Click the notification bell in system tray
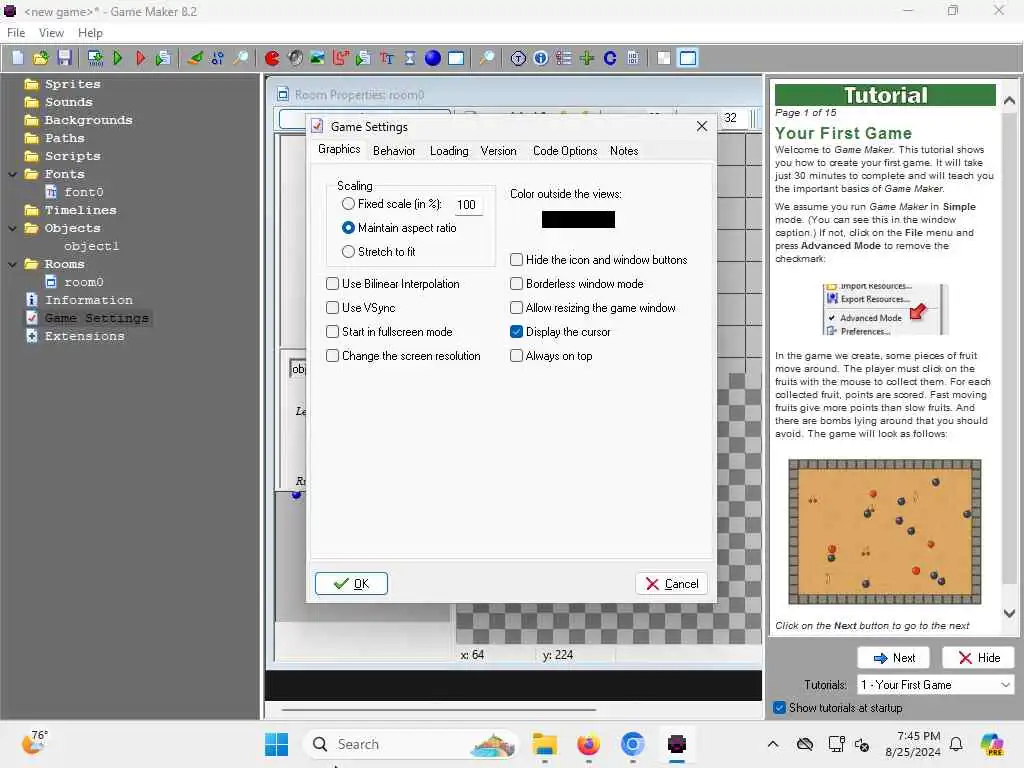 point(956,744)
